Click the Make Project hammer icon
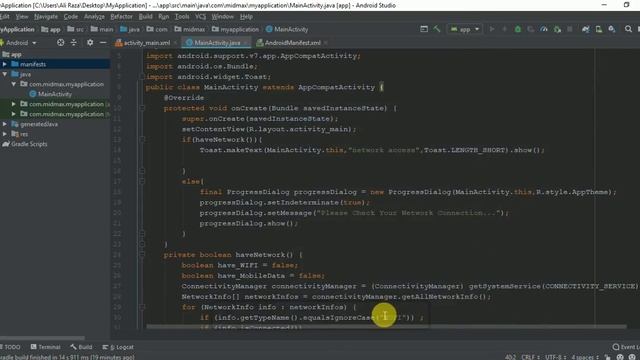640x360 pixels. tap(437, 29)
